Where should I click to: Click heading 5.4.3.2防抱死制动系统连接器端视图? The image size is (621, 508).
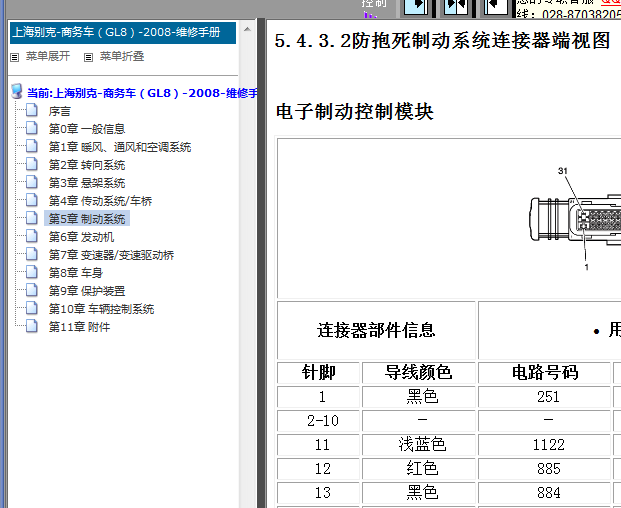[442, 41]
